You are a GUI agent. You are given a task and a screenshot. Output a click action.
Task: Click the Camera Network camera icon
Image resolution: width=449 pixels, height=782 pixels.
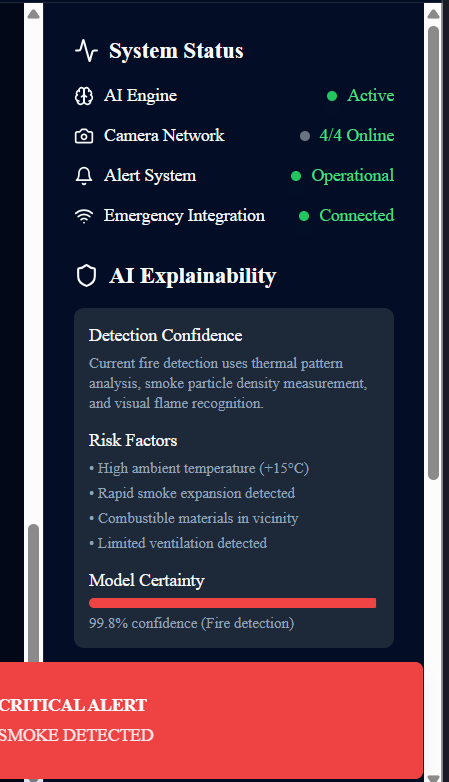click(84, 136)
